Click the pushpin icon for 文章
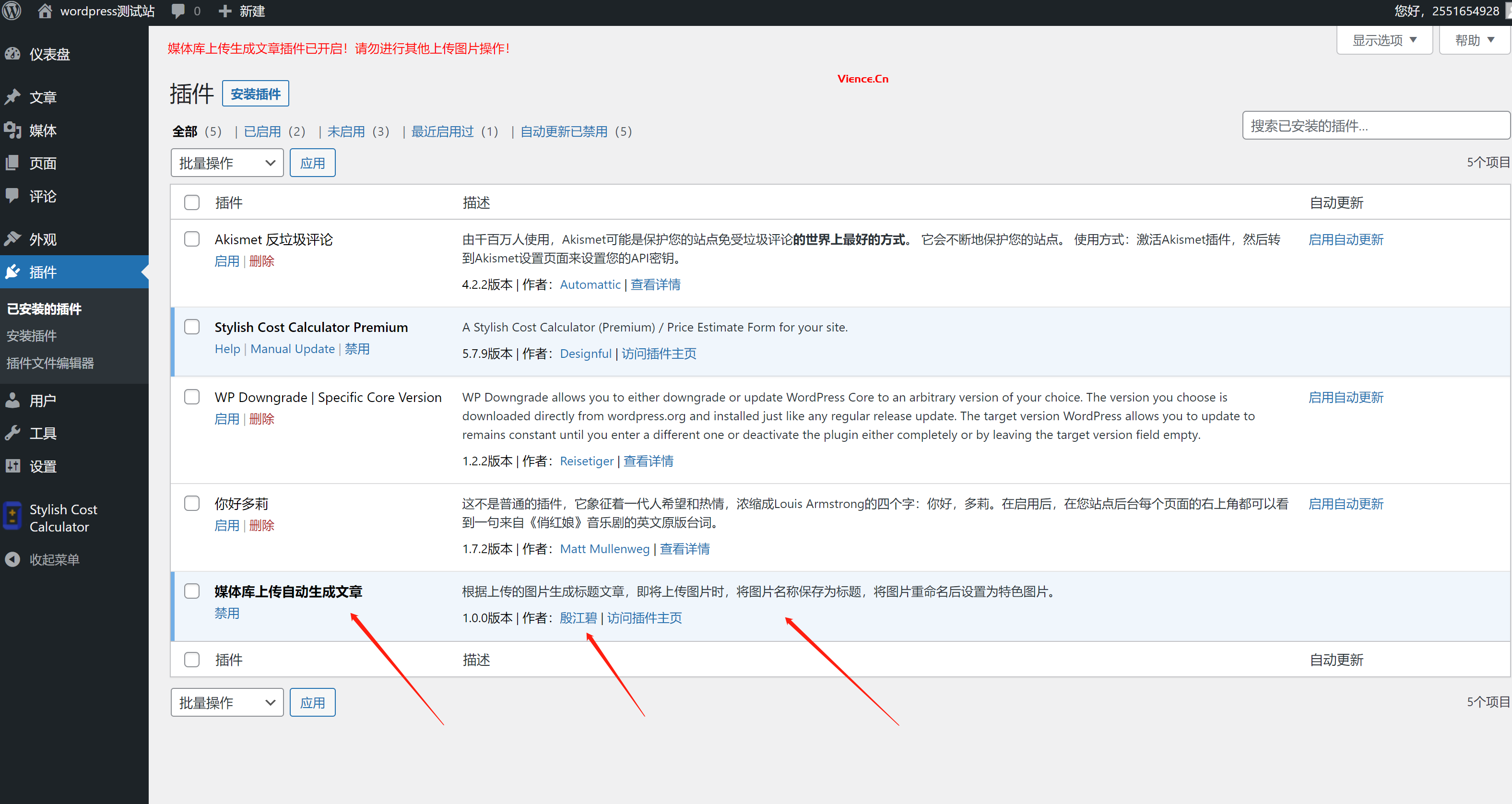1512x804 pixels. [x=13, y=97]
